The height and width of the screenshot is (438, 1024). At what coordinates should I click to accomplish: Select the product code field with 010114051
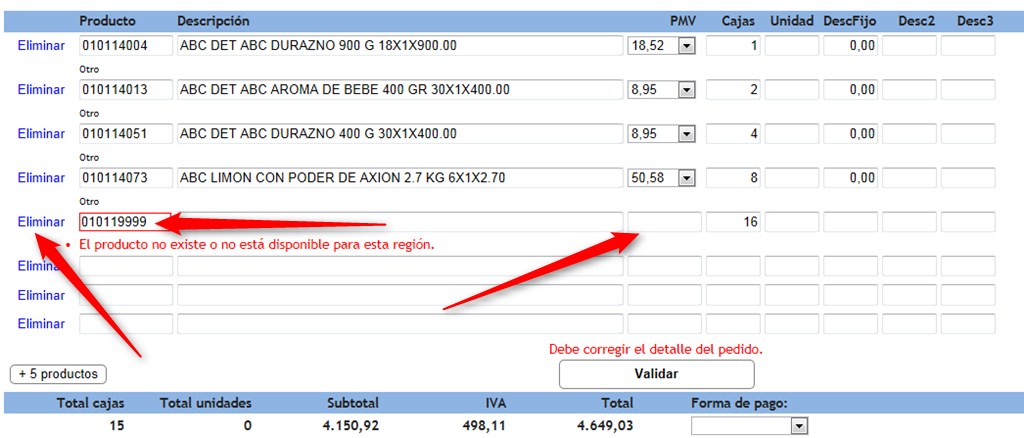click(x=126, y=134)
